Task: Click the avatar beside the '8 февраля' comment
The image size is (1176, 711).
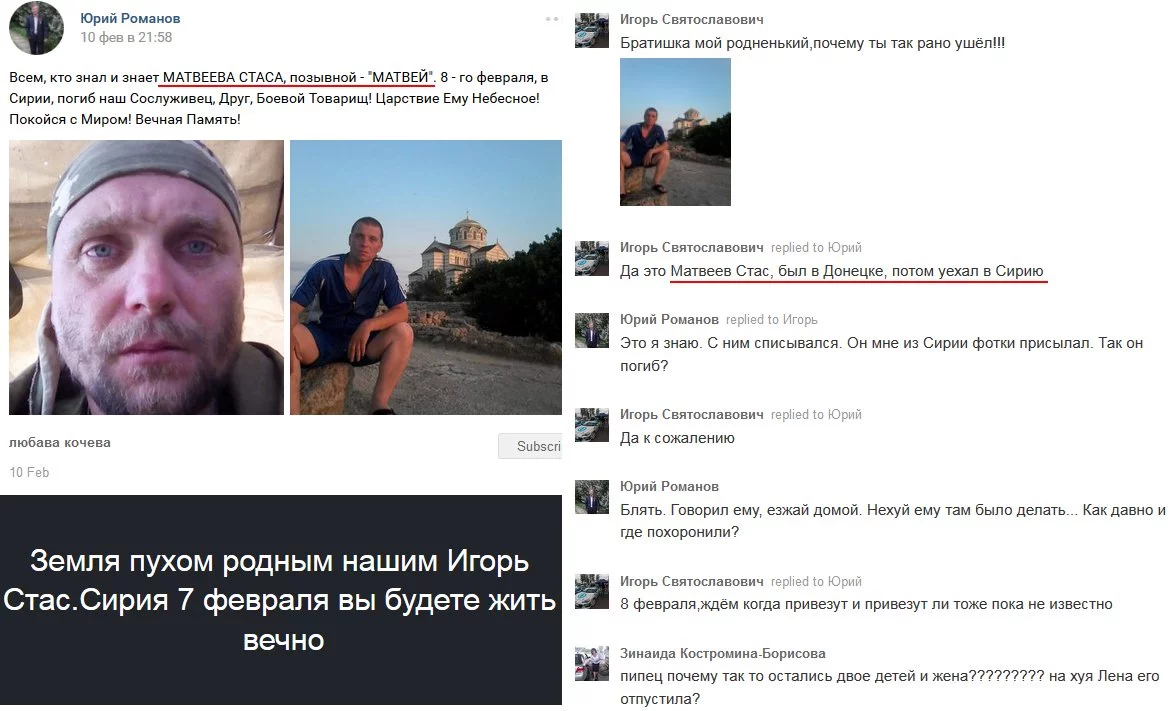Action: tap(592, 592)
